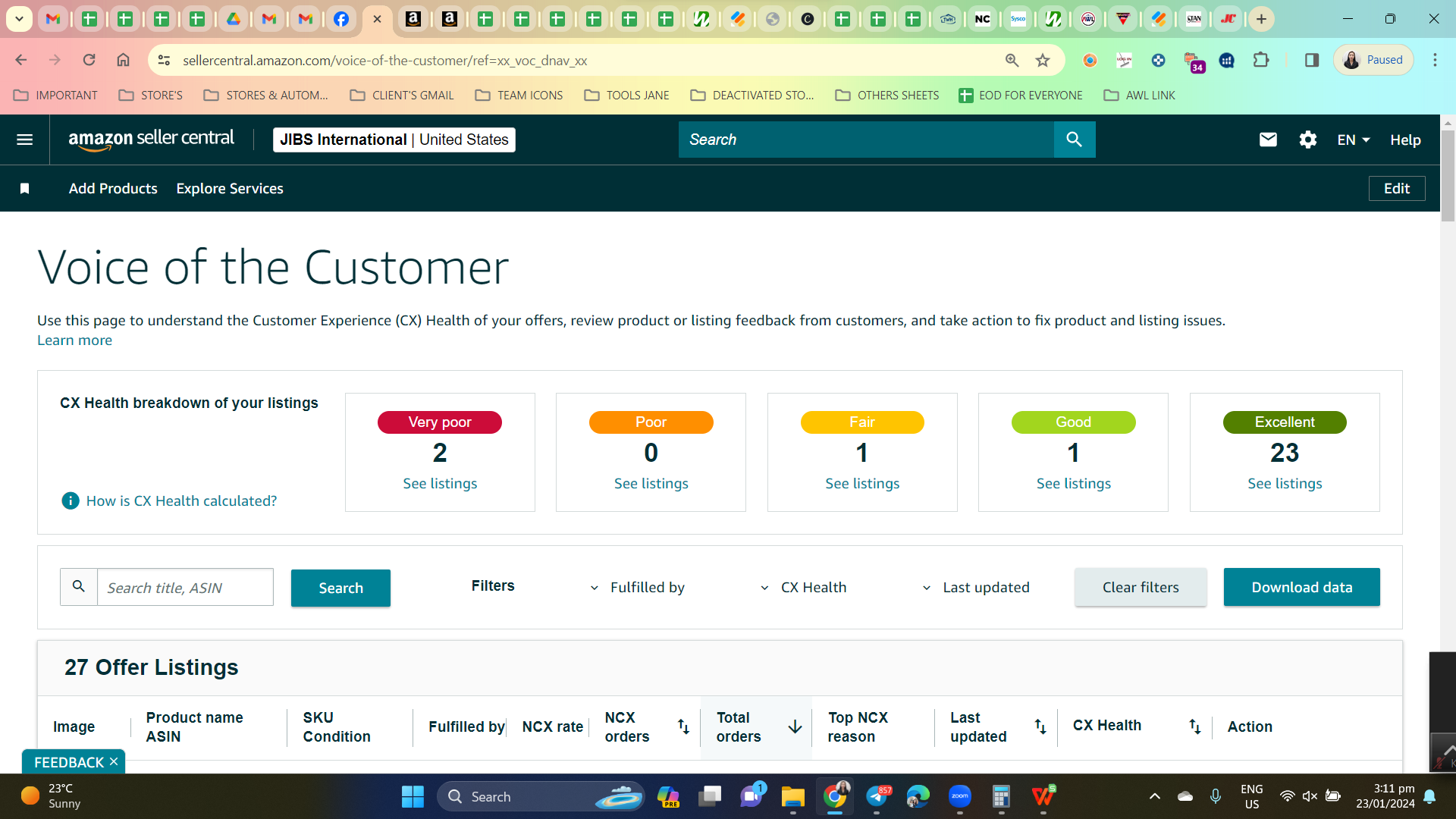The width and height of the screenshot is (1456, 819).
Task: Click into the header Search field
Action: click(866, 140)
